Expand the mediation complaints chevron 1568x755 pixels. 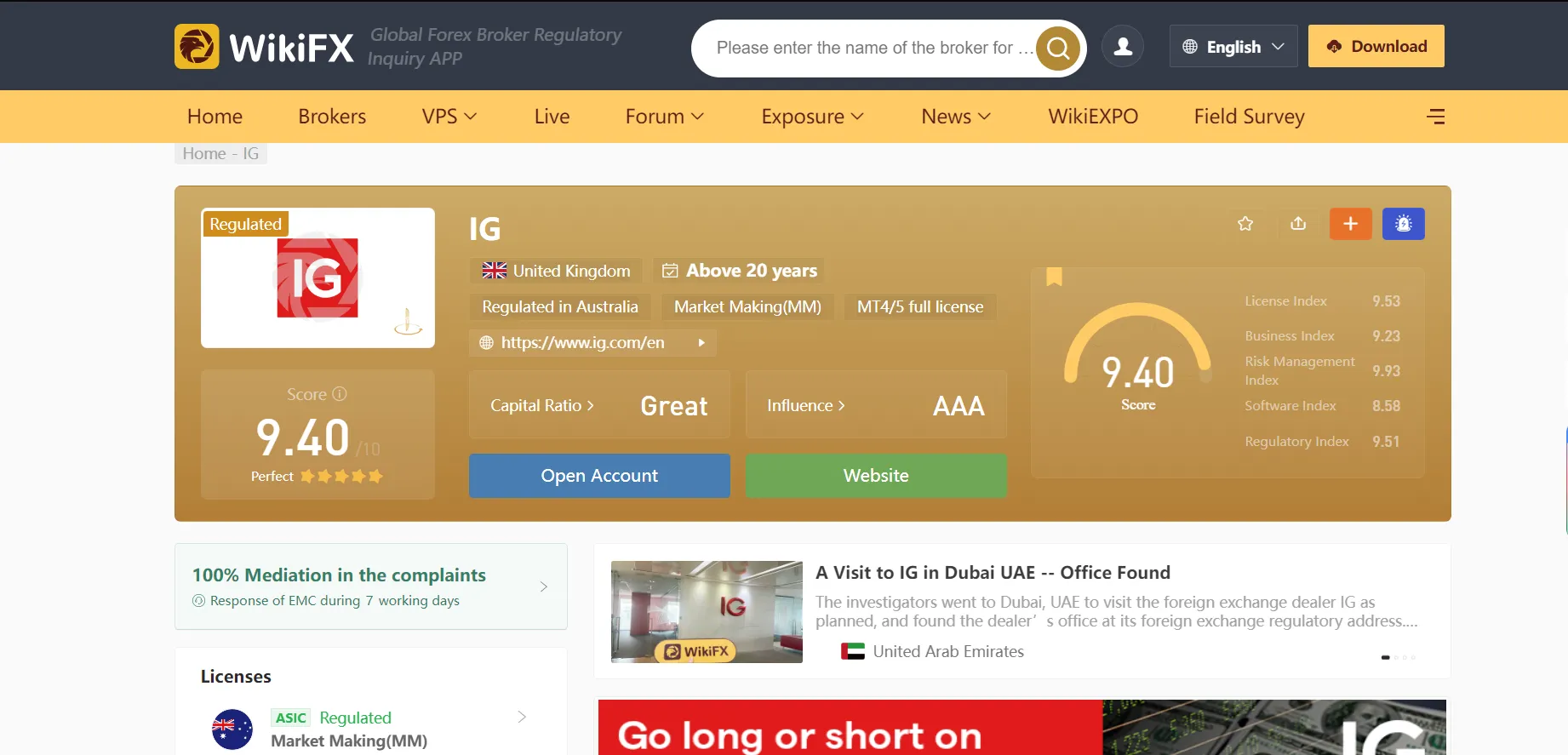pyautogui.click(x=544, y=586)
